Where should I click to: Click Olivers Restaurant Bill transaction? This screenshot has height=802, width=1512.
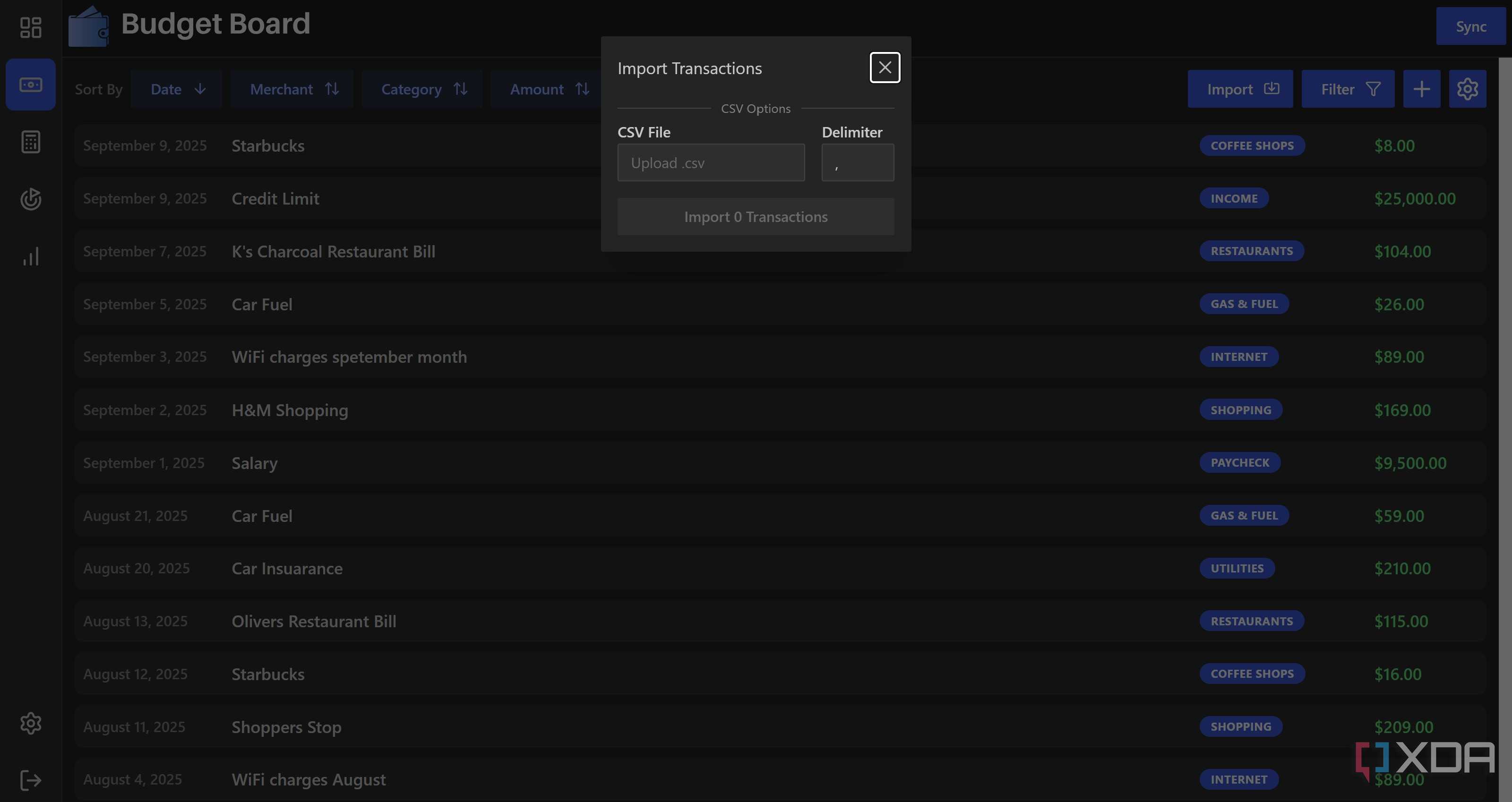(314, 621)
